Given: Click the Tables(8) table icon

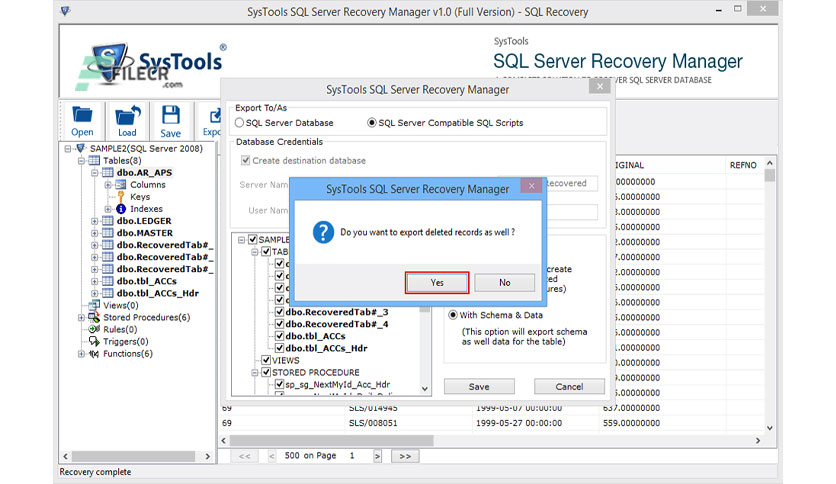Looking at the screenshot, I should tap(94, 160).
